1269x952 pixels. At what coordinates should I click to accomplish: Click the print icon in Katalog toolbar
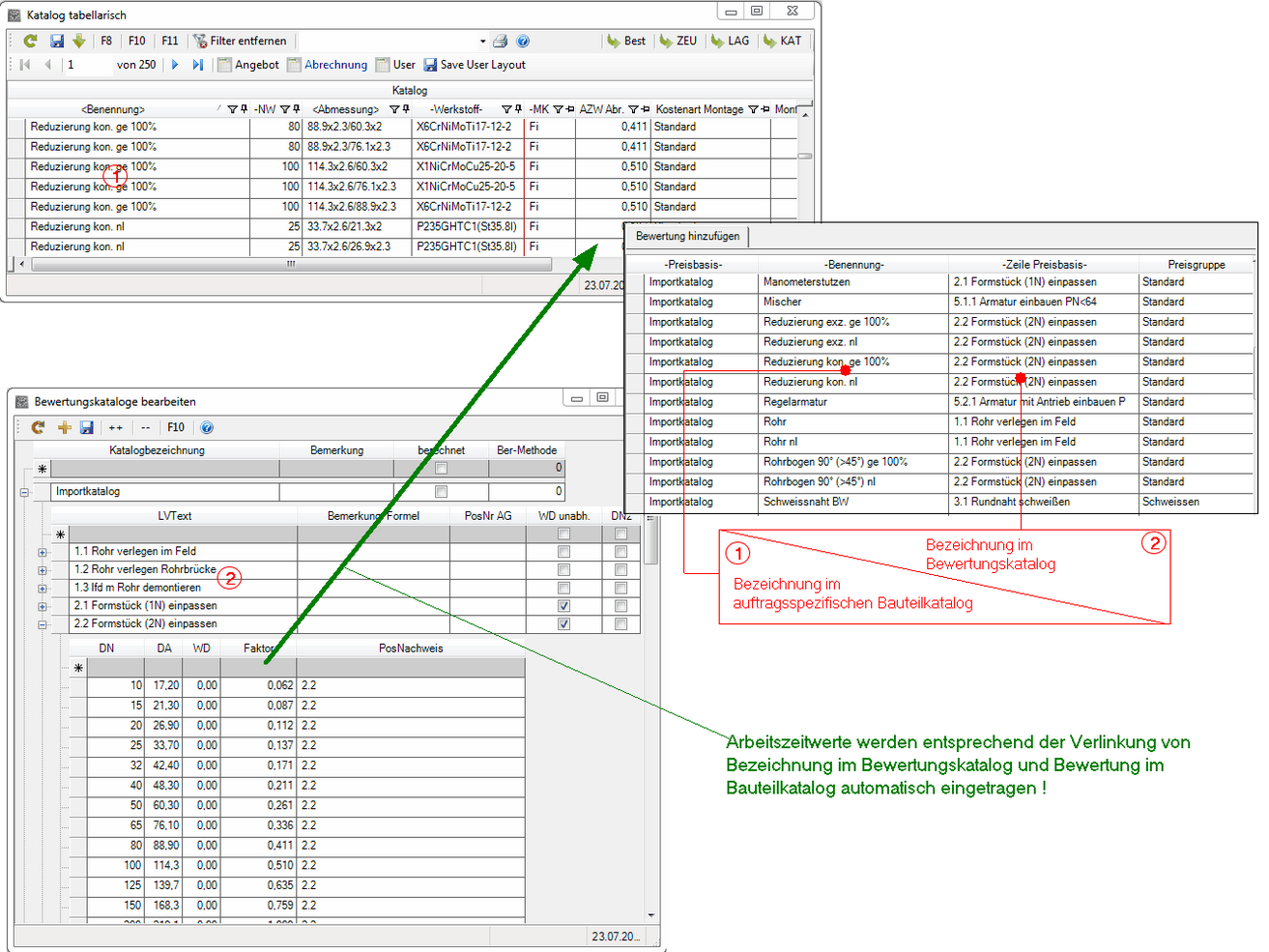[500, 41]
